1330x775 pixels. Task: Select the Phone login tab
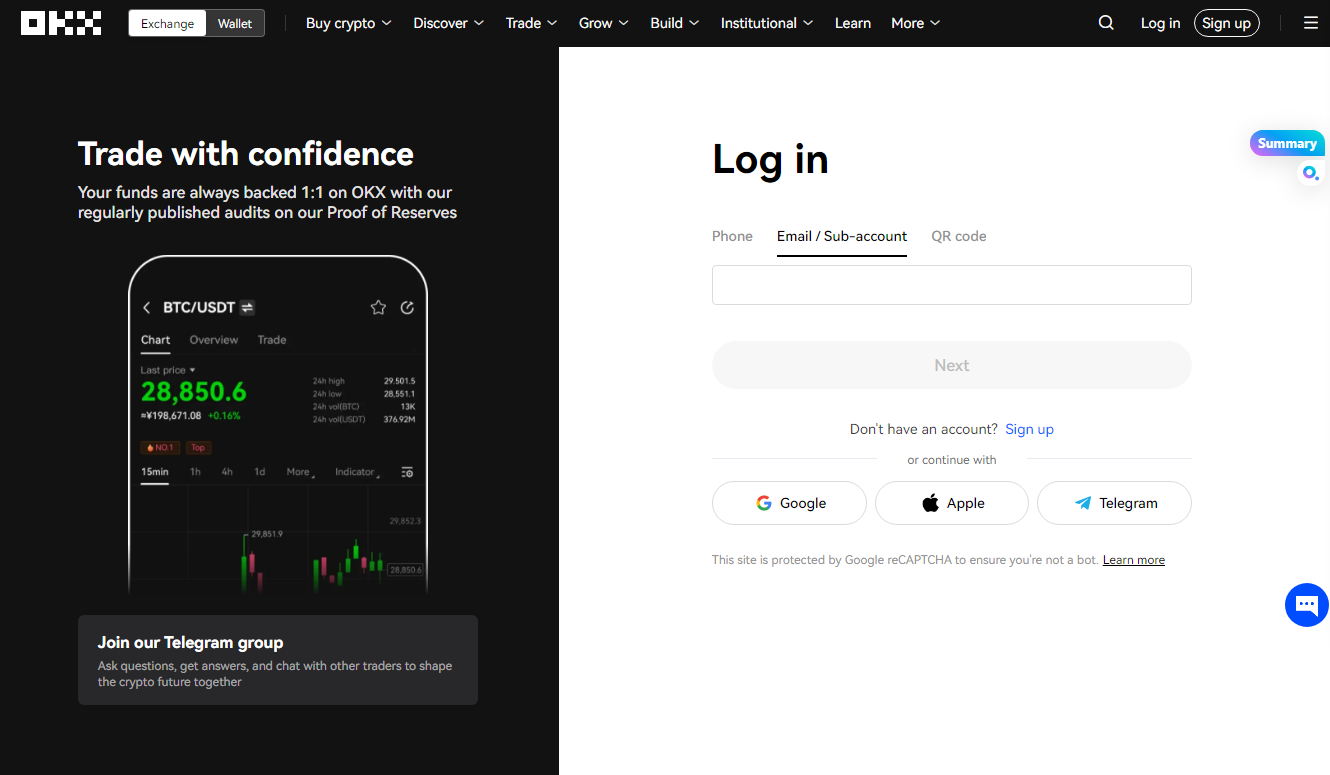coord(732,236)
